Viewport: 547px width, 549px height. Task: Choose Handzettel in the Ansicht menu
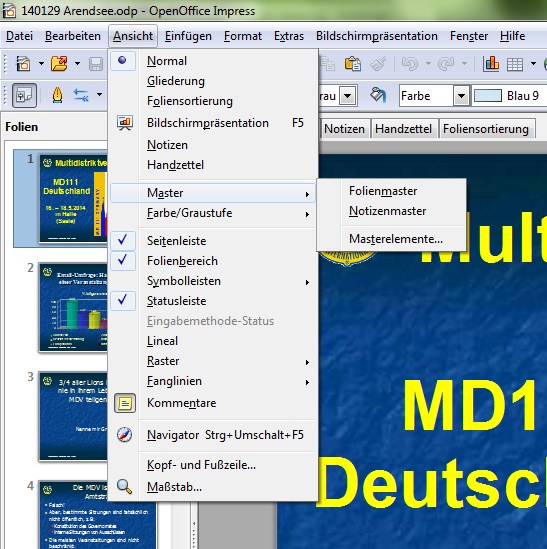tap(213, 165)
